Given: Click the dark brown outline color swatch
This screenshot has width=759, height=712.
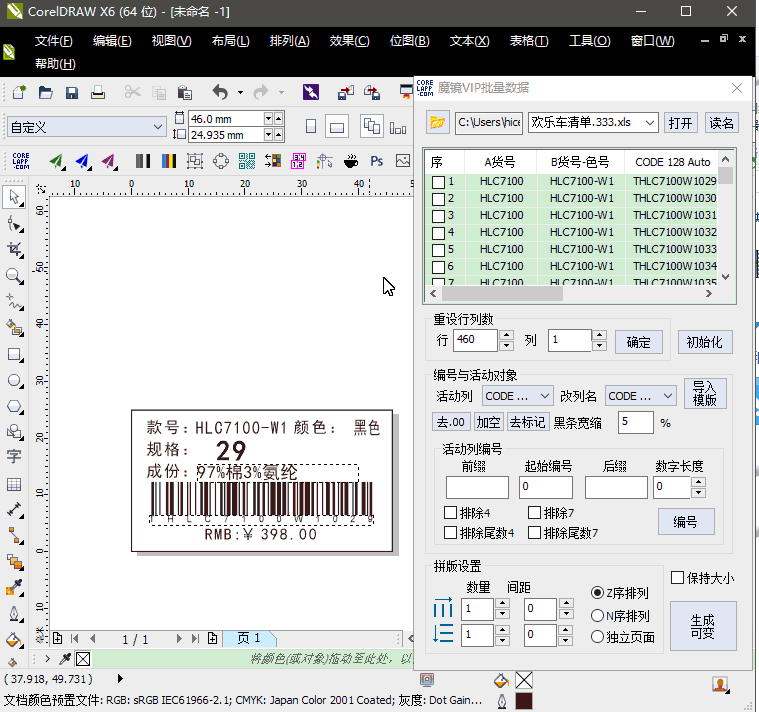Looking at the screenshot, I should 523,702.
